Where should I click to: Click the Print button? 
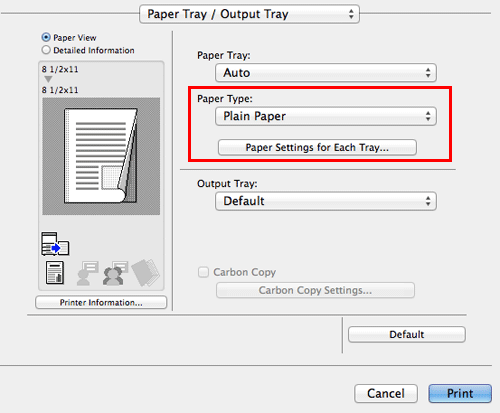pyautogui.click(x=460, y=393)
